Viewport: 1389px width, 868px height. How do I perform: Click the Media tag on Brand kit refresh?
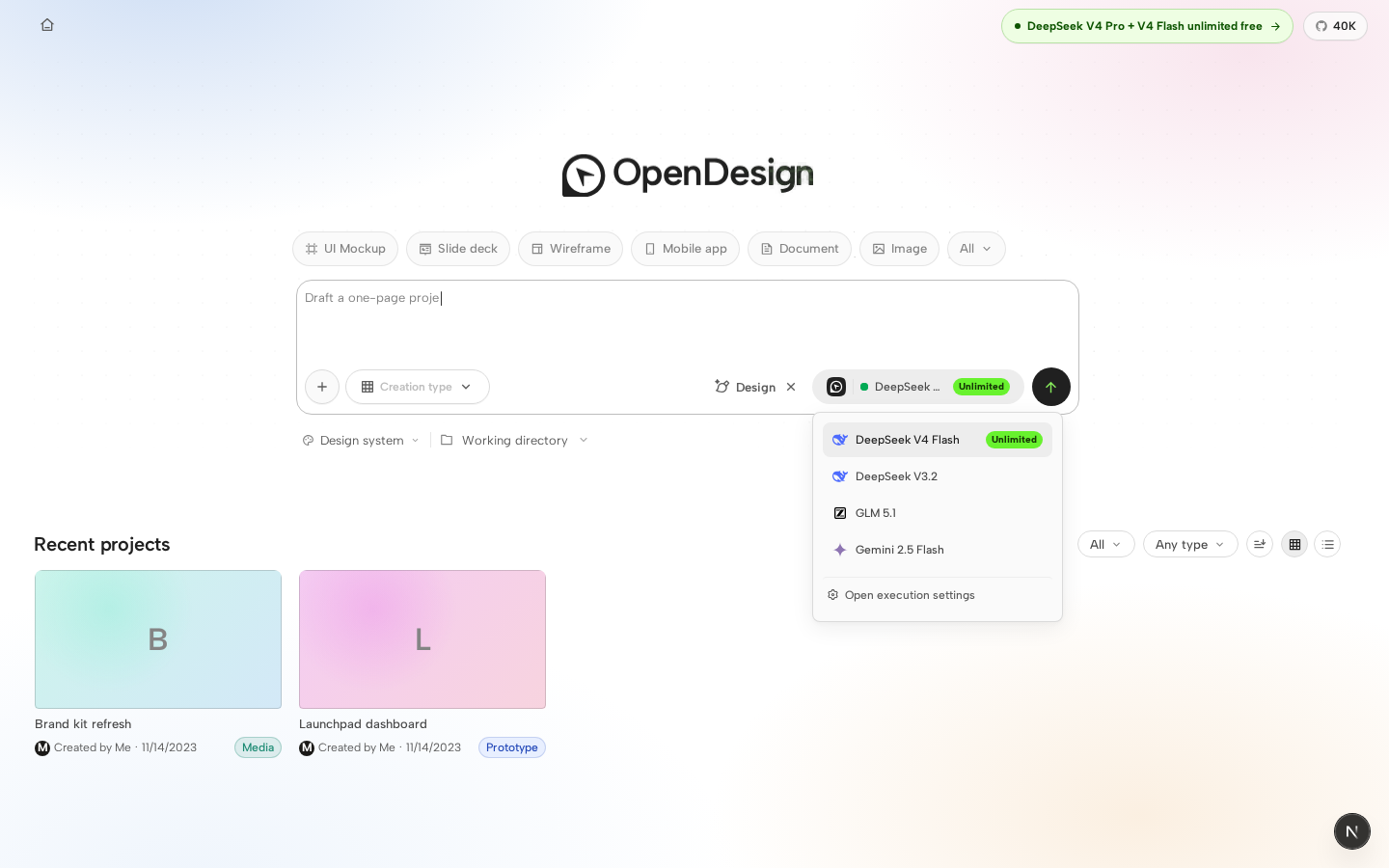(258, 747)
